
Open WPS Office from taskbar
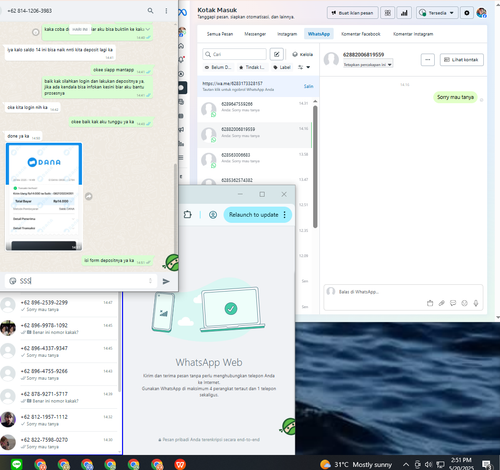point(180,464)
